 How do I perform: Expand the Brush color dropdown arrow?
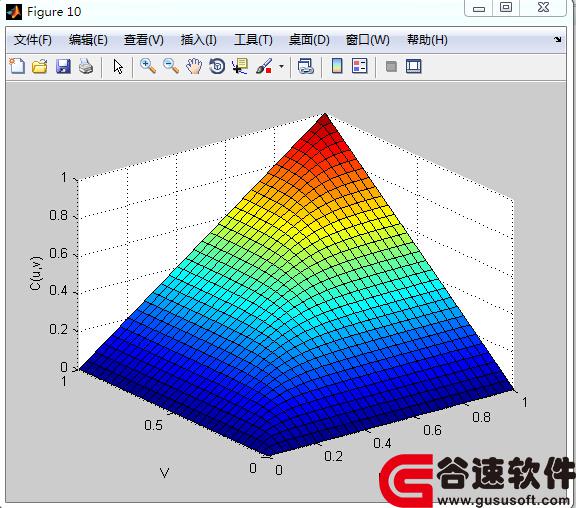[x=281, y=67]
